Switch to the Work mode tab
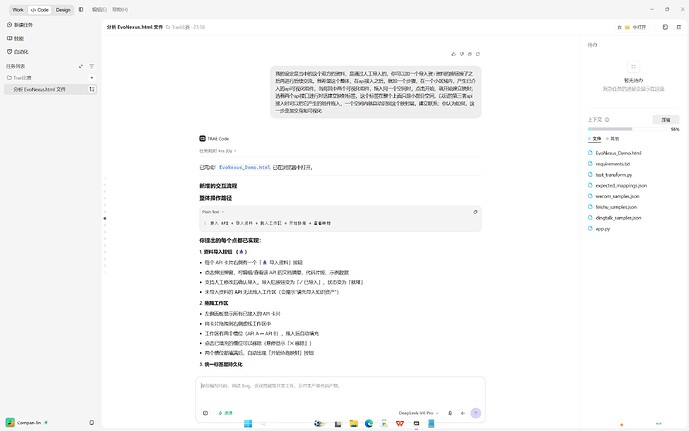This screenshot has height=431, width=689. pyautogui.click(x=18, y=10)
